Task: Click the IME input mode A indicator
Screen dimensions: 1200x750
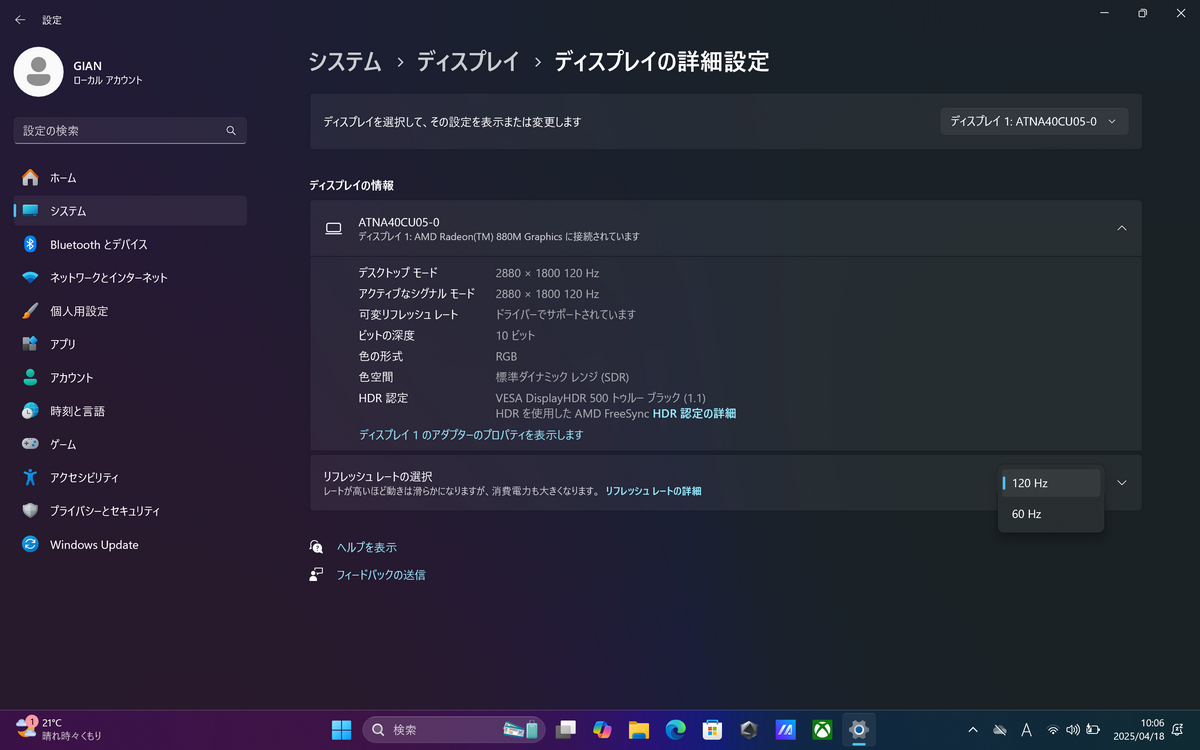Action: tap(1026, 730)
